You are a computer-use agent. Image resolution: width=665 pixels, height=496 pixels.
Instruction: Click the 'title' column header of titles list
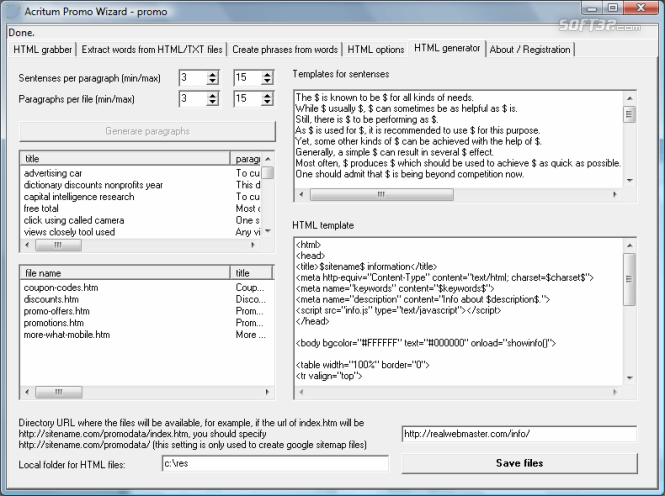click(125, 159)
